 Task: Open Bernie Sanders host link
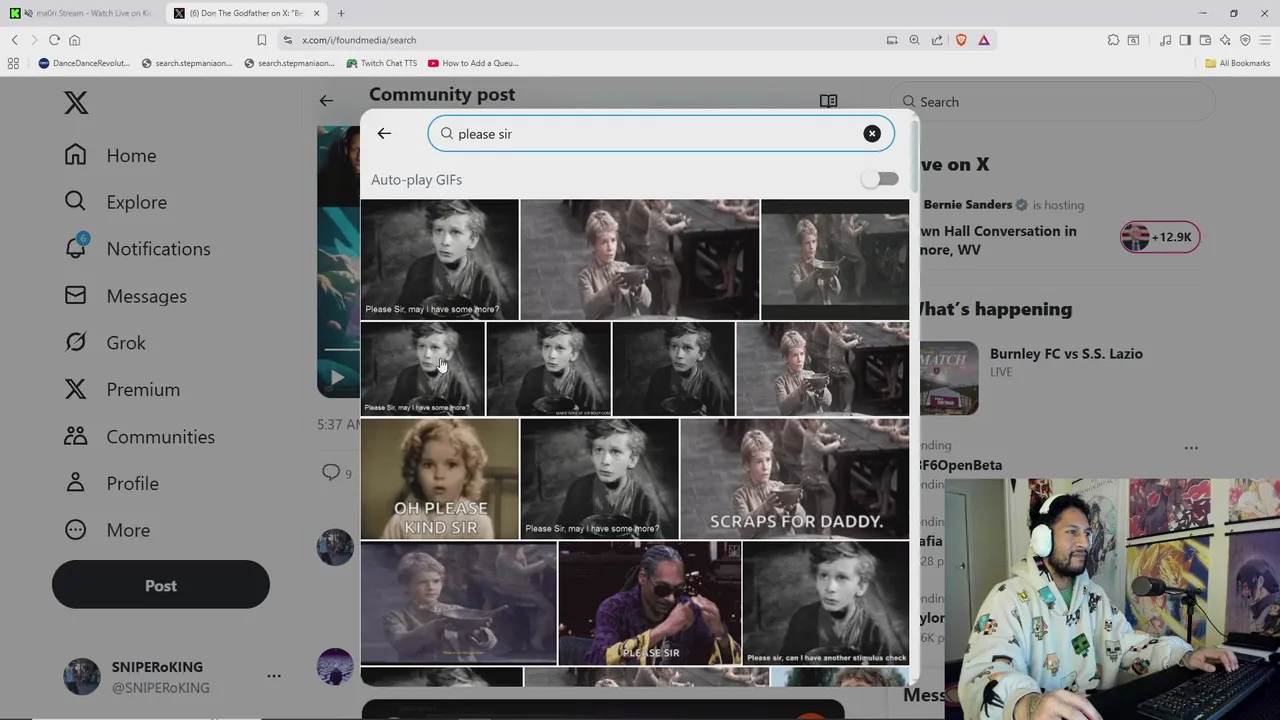coord(968,204)
